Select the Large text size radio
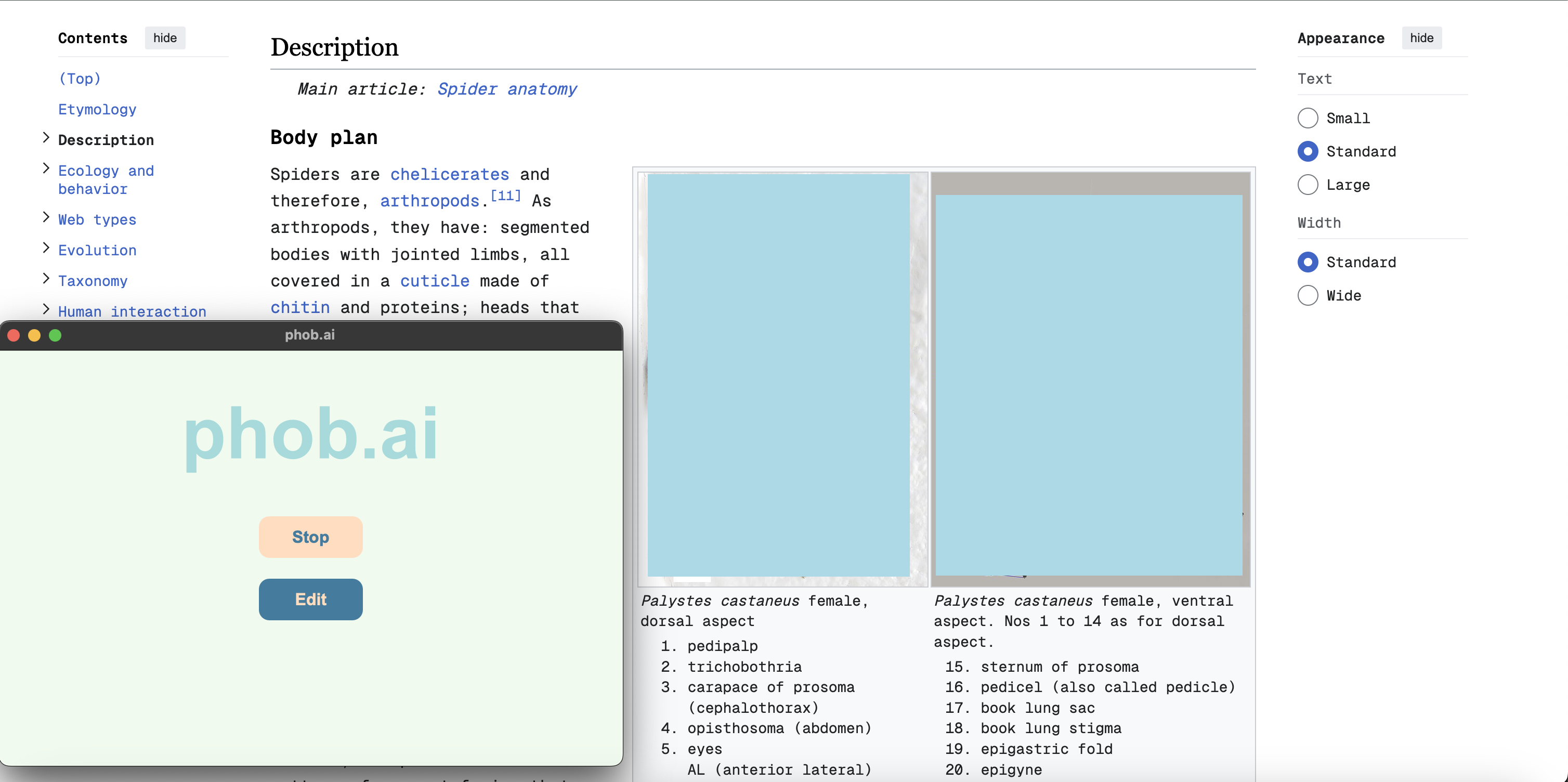Screen dimensions: 1568x782 pyautogui.click(x=1308, y=185)
